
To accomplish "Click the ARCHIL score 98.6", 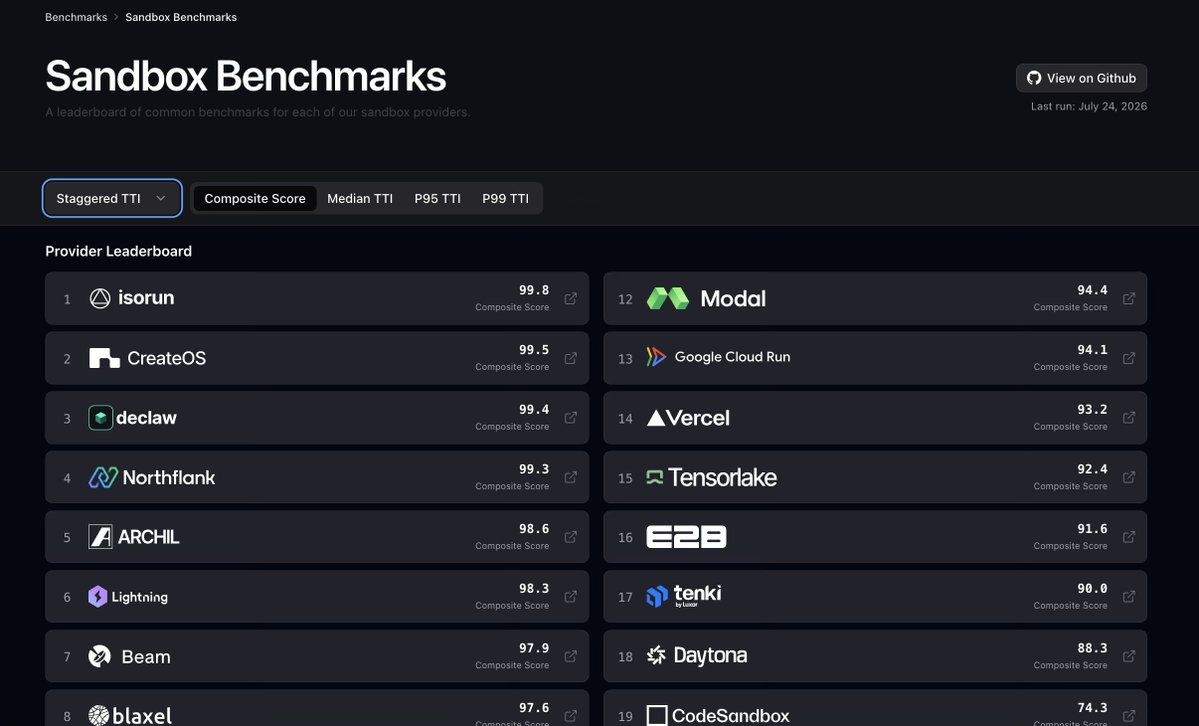I will click(534, 529).
